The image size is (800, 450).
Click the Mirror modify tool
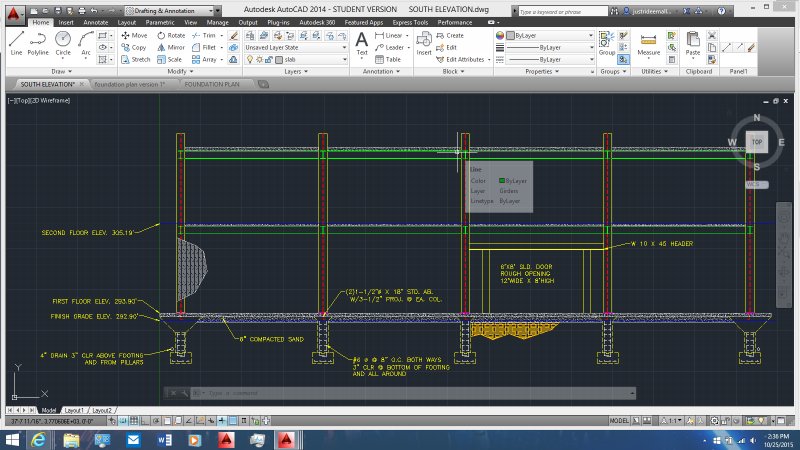171,47
